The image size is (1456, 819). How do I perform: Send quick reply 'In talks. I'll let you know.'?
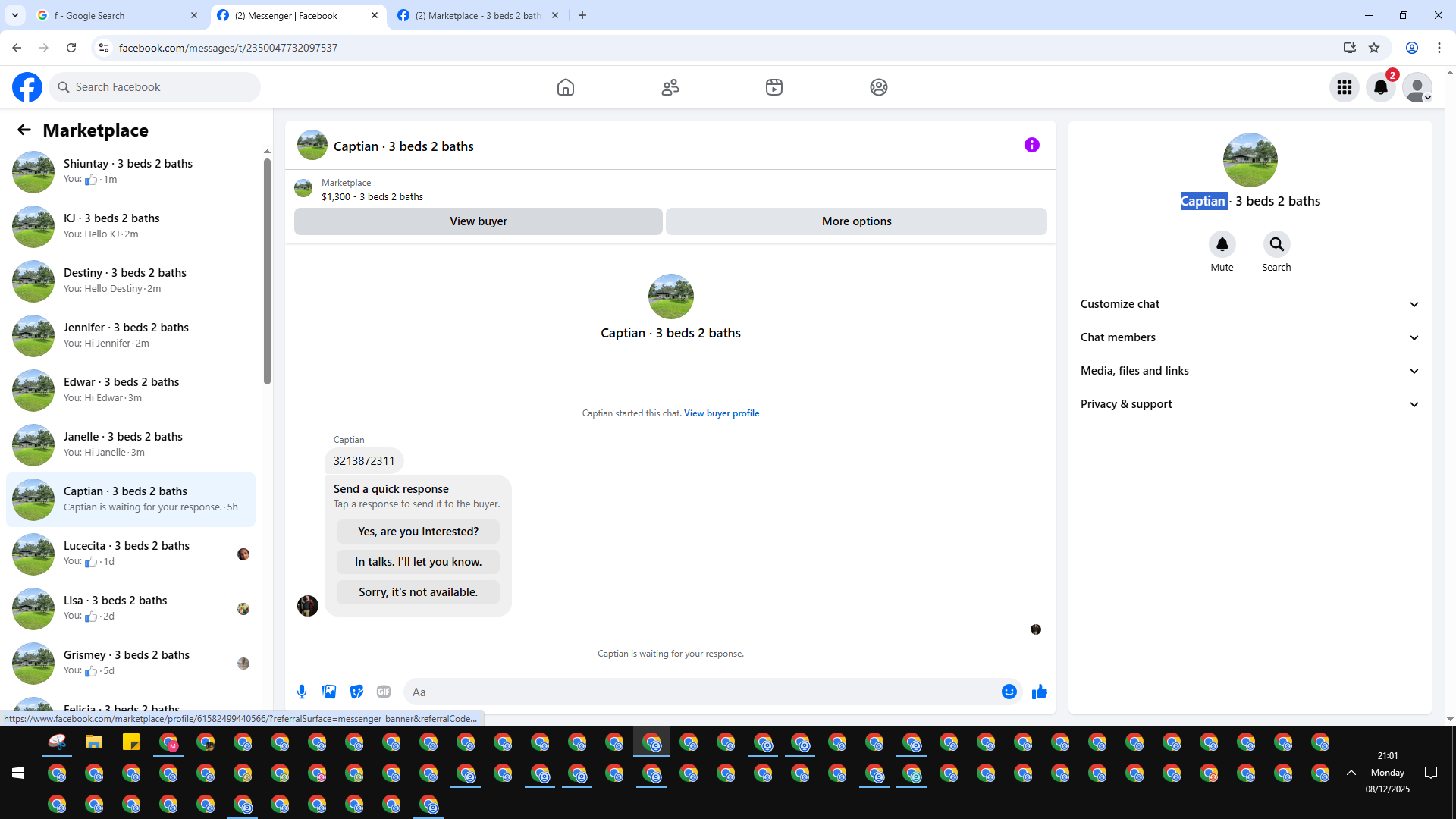(419, 562)
